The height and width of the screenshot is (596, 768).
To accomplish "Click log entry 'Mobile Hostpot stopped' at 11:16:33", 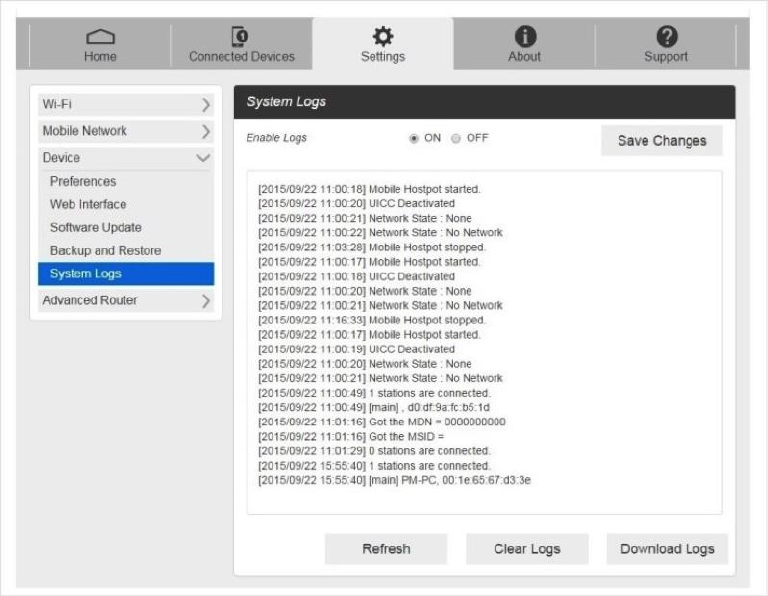I will (372, 320).
